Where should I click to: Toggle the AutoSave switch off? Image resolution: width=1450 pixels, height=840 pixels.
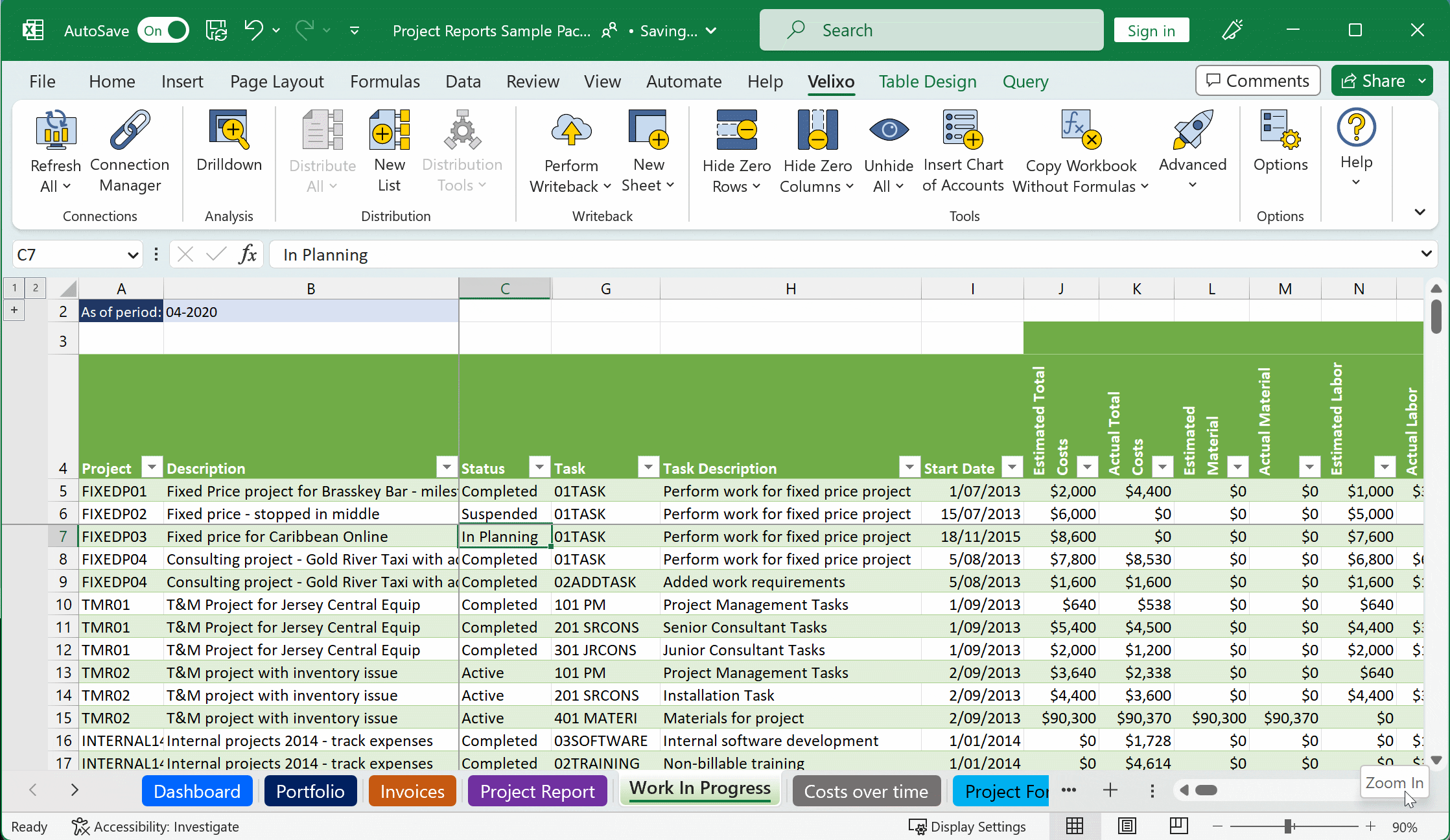click(x=163, y=30)
